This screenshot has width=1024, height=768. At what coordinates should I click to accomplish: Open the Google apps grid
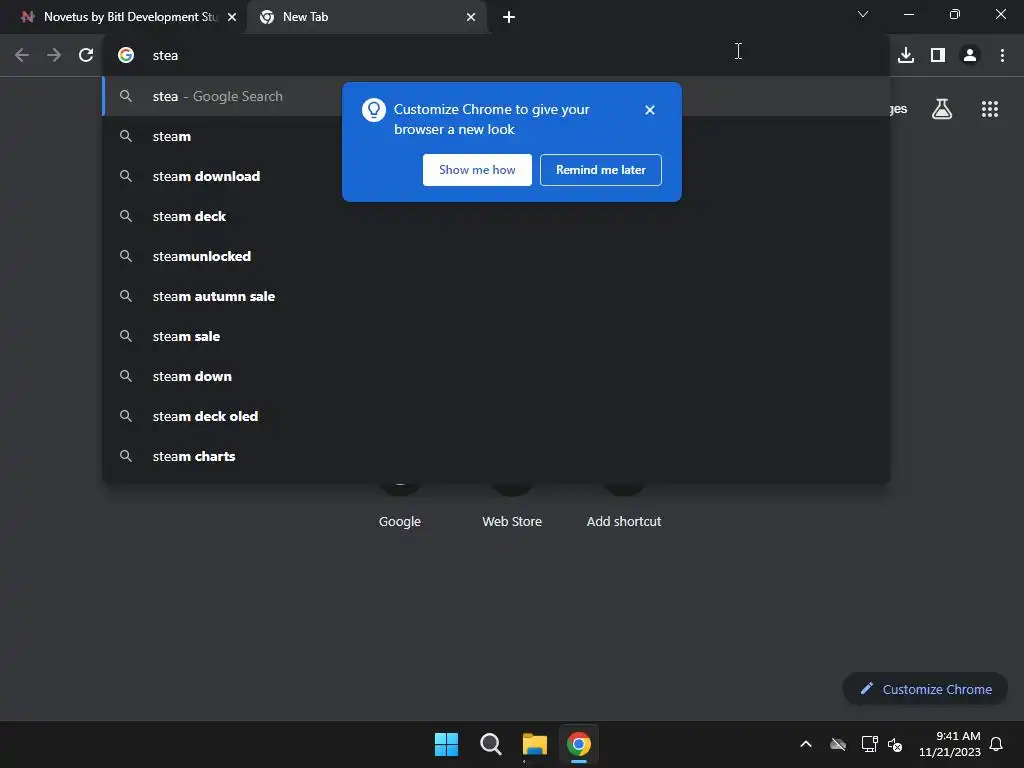(x=990, y=109)
